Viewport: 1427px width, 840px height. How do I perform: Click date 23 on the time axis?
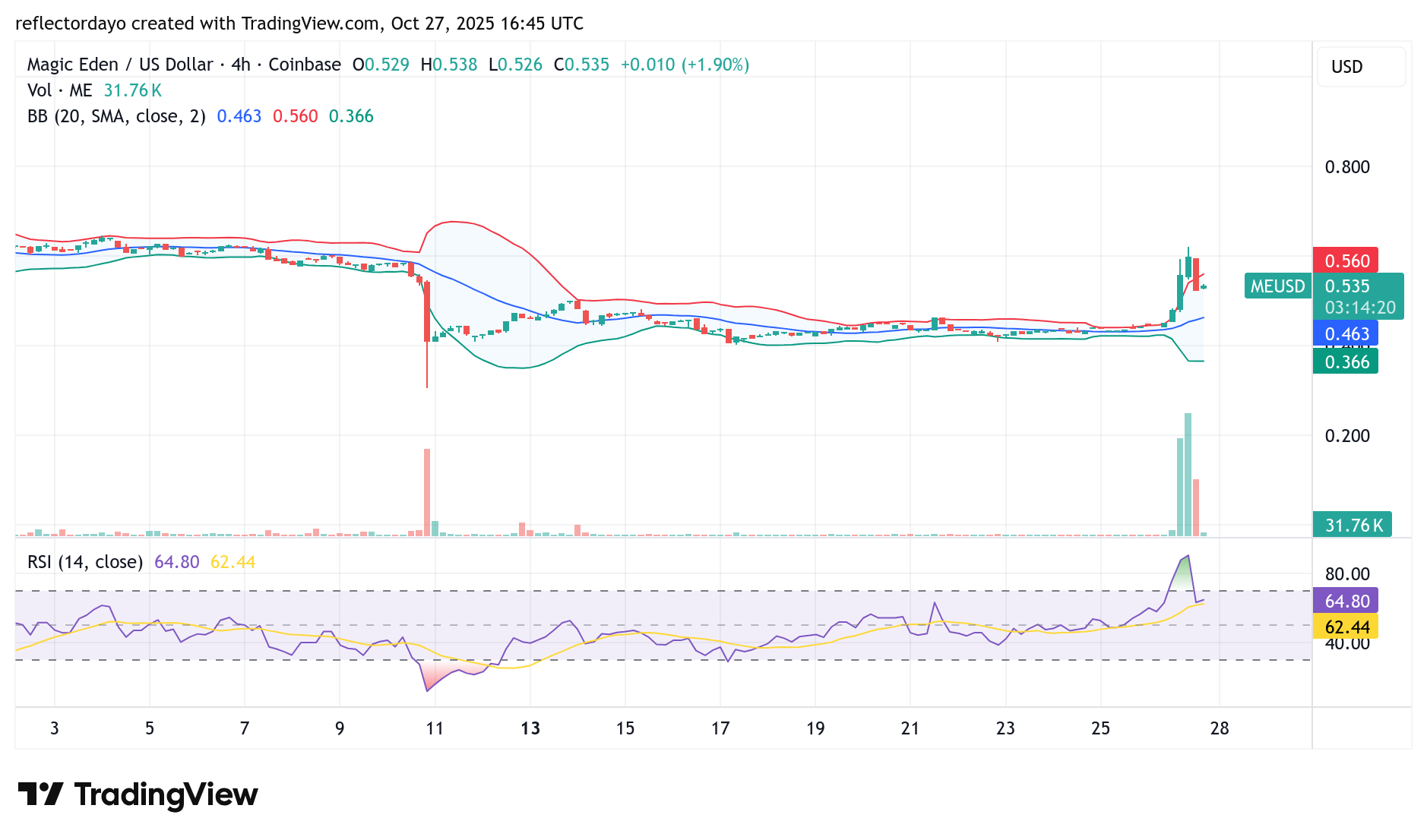click(x=1005, y=728)
